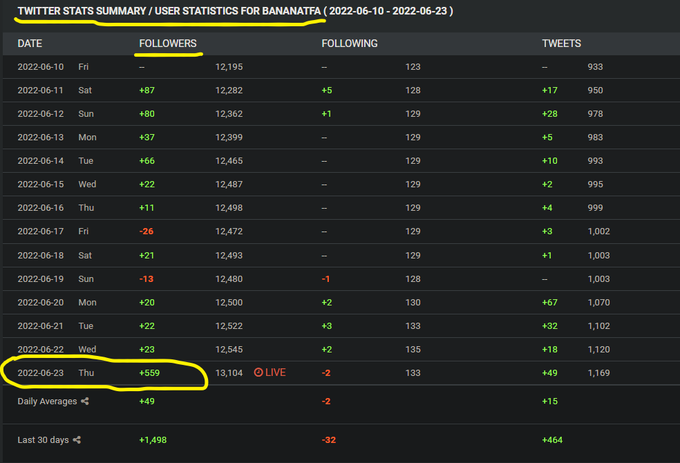Click the -32 following 30-day total
The width and height of the screenshot is (680, 463).
click(329, 440)
